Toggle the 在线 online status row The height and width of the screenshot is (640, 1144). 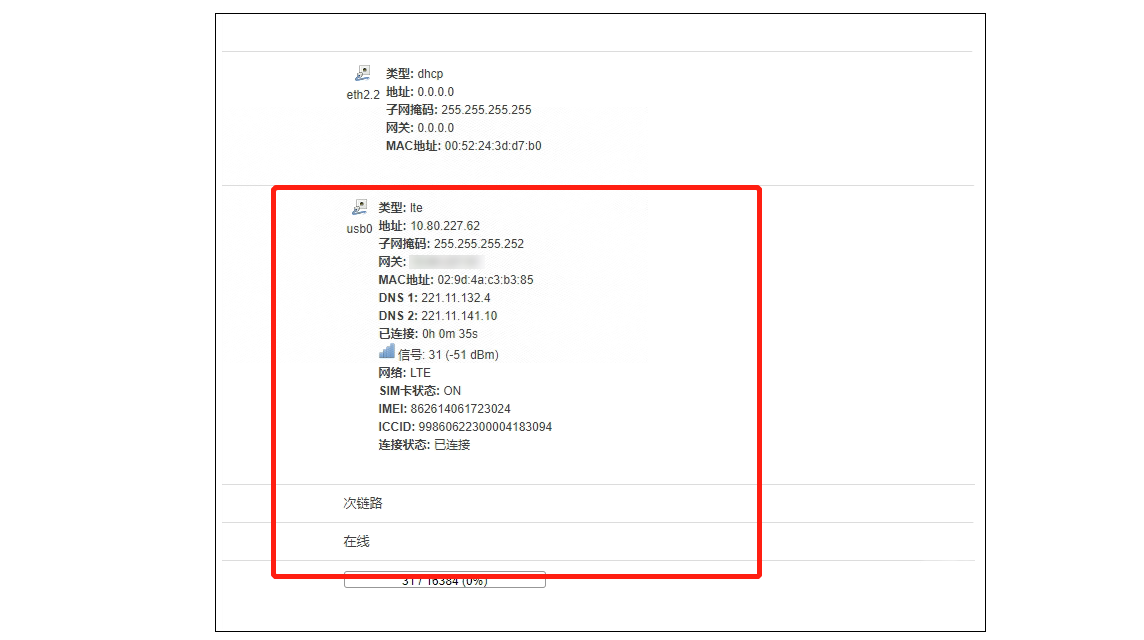coord(359,541)
